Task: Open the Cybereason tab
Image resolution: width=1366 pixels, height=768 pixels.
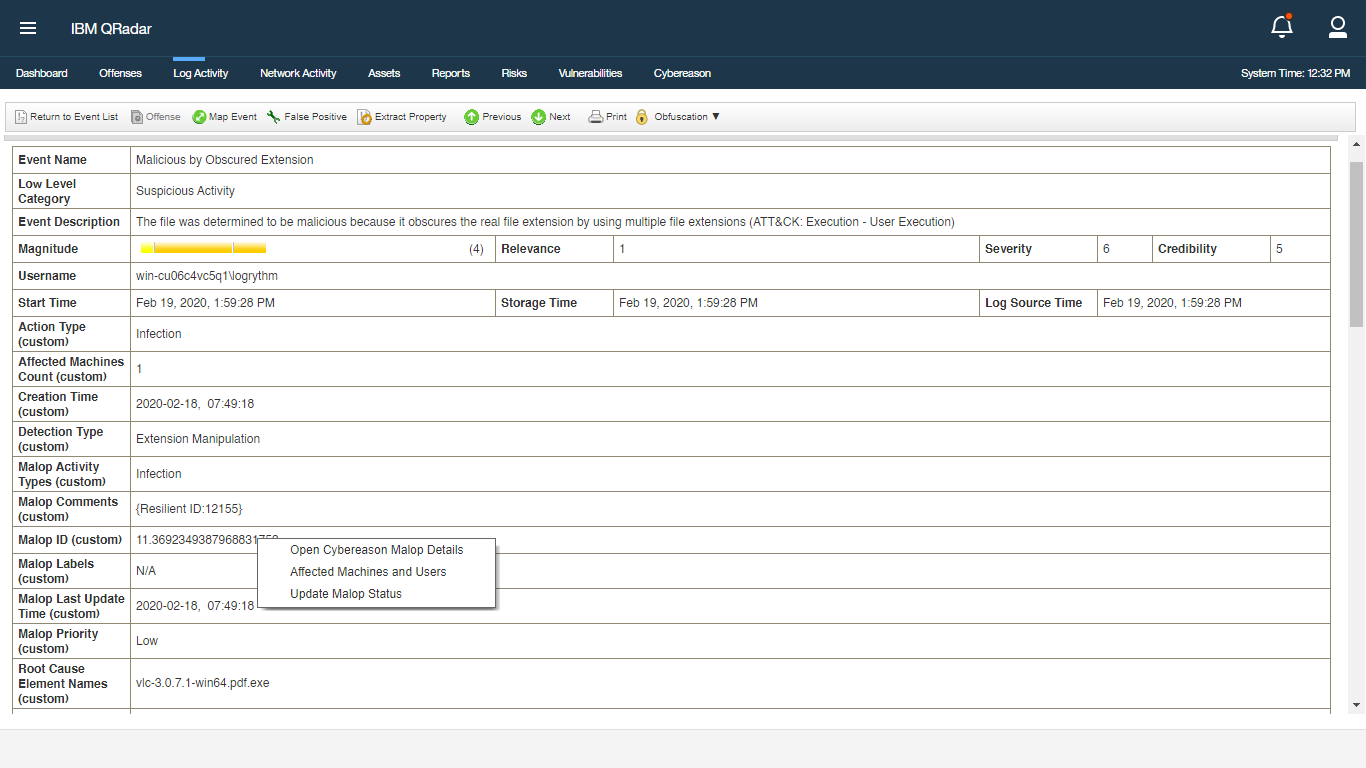Action: pos(682,73)
